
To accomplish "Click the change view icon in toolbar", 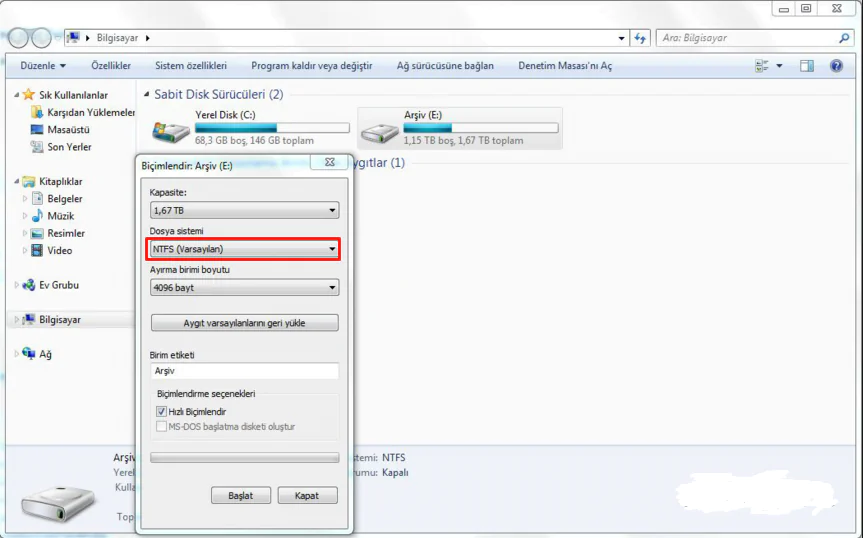I will 762,66.
